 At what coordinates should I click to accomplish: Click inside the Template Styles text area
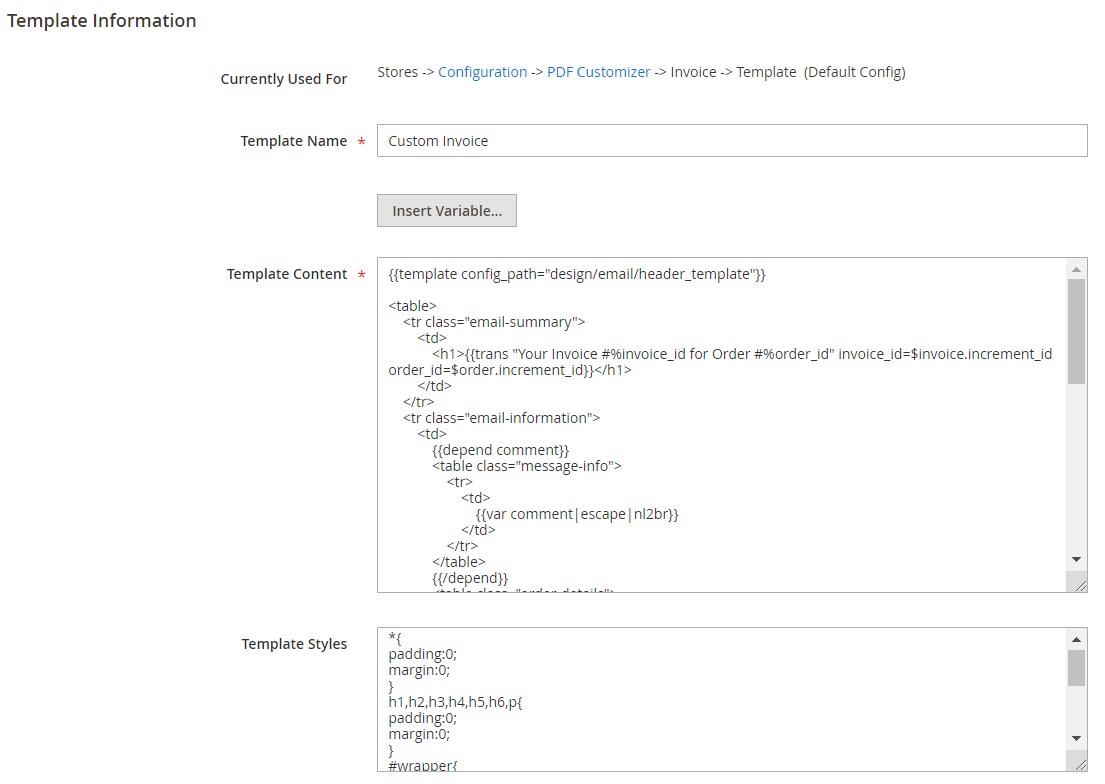click(x=720, y=700)
